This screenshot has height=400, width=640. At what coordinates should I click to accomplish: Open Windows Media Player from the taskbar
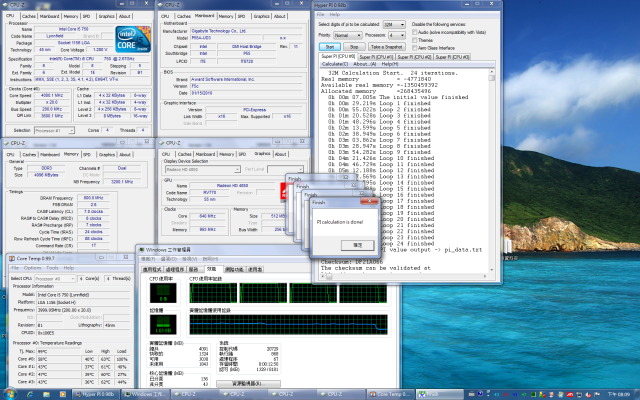pyautogui.click(x=62, y=394)
